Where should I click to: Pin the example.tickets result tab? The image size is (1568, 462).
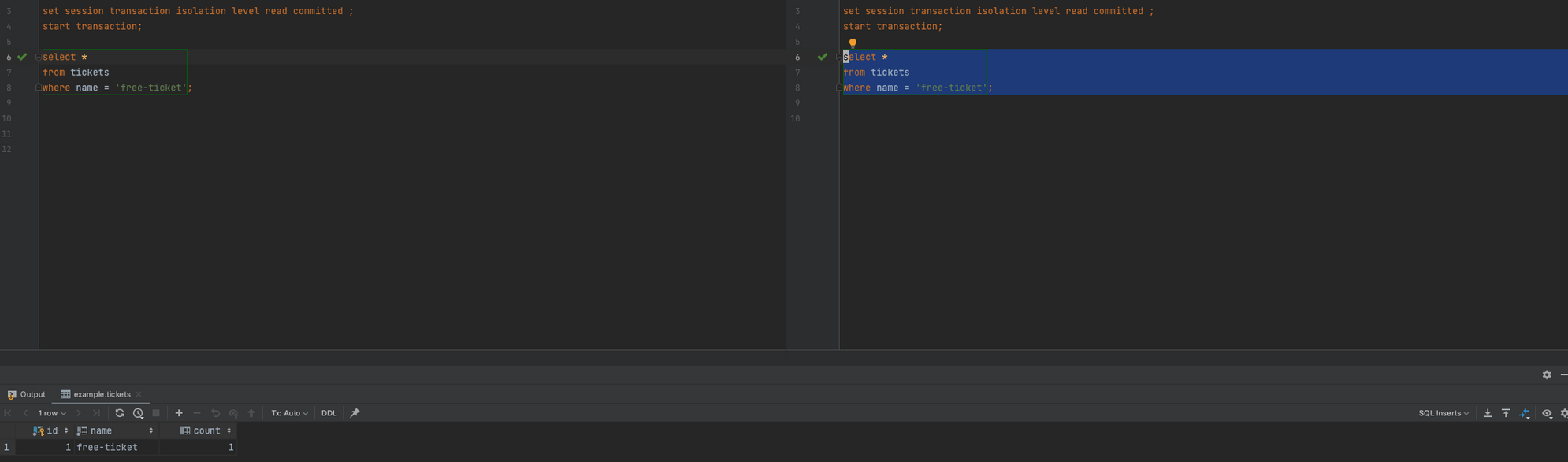point(355,413)
